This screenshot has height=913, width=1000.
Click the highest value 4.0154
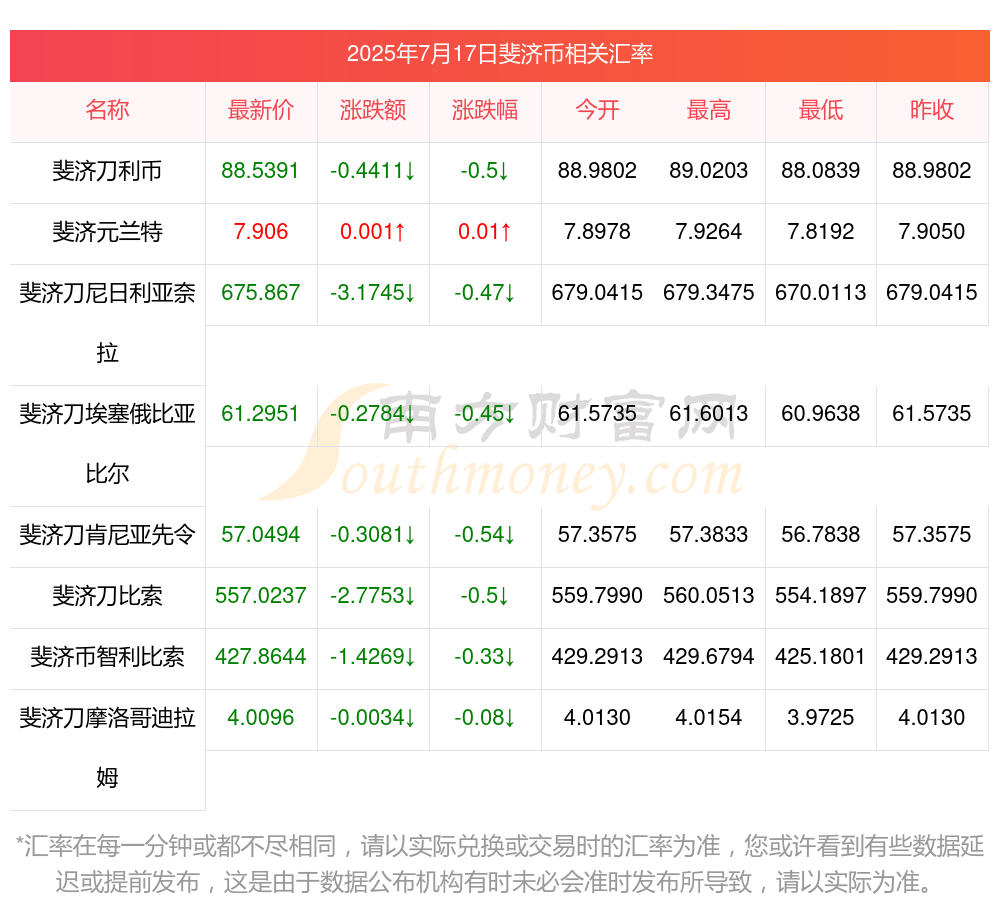709,717
